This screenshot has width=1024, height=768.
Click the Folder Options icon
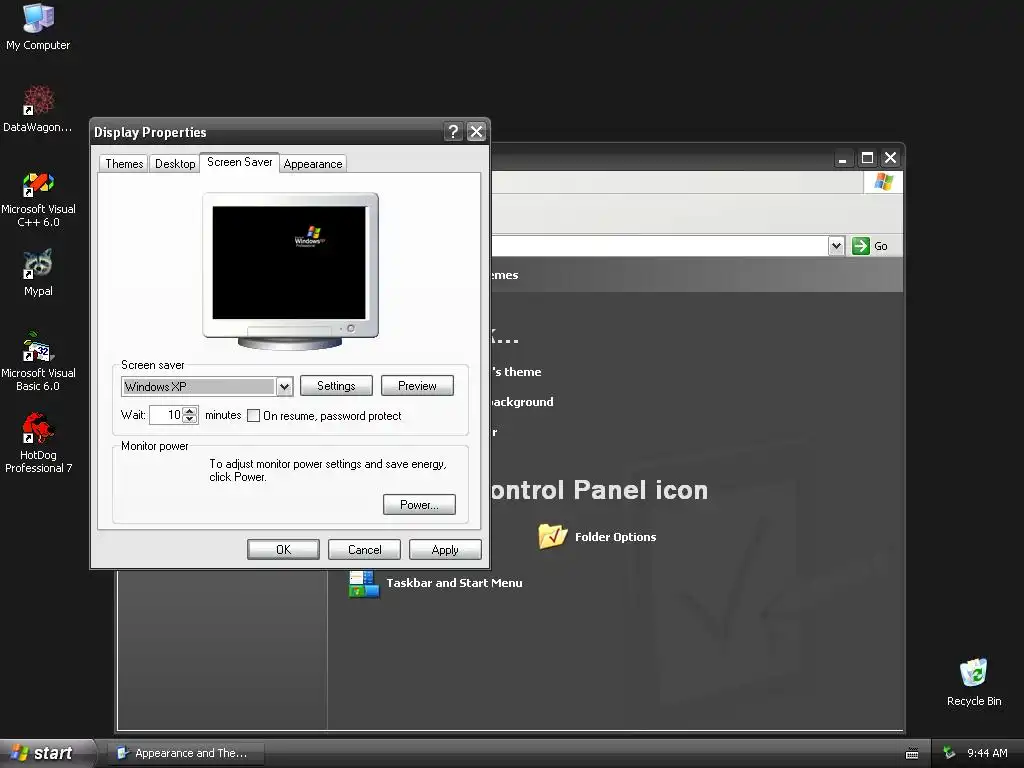[552, 536]
